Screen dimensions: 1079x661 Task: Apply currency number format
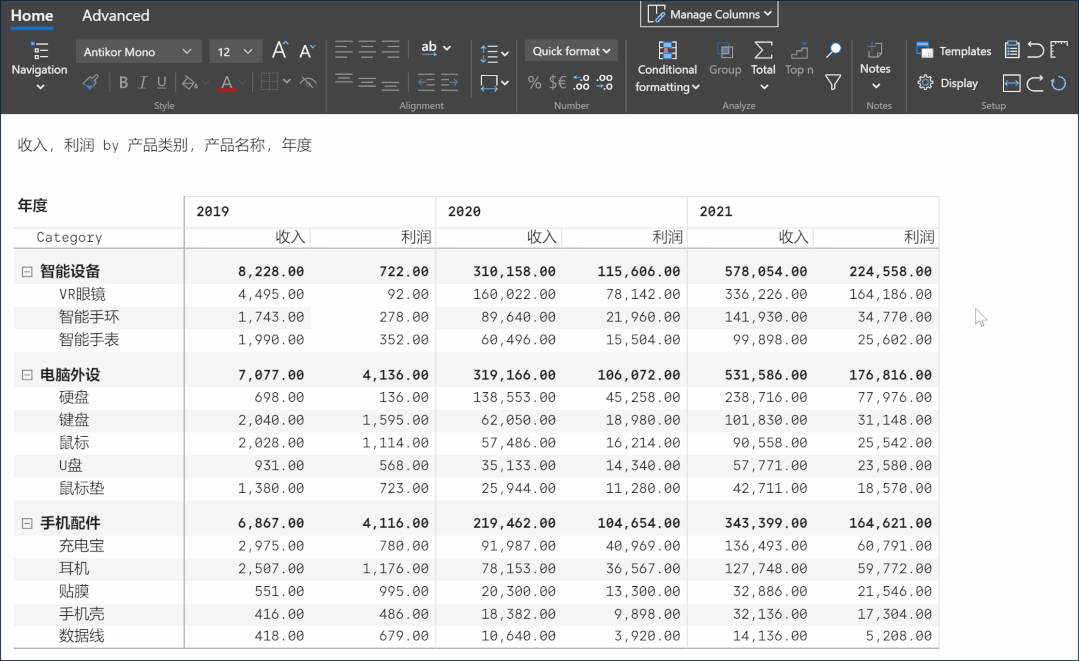(x=557, y=83)
